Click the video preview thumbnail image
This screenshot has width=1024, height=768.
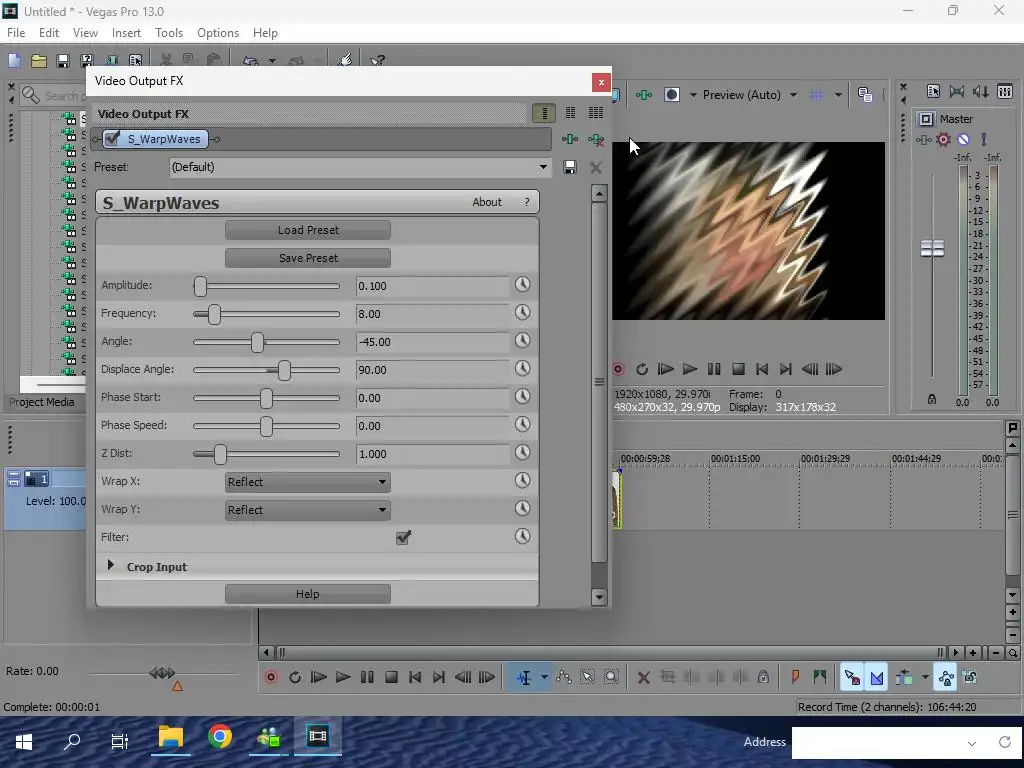748,231
